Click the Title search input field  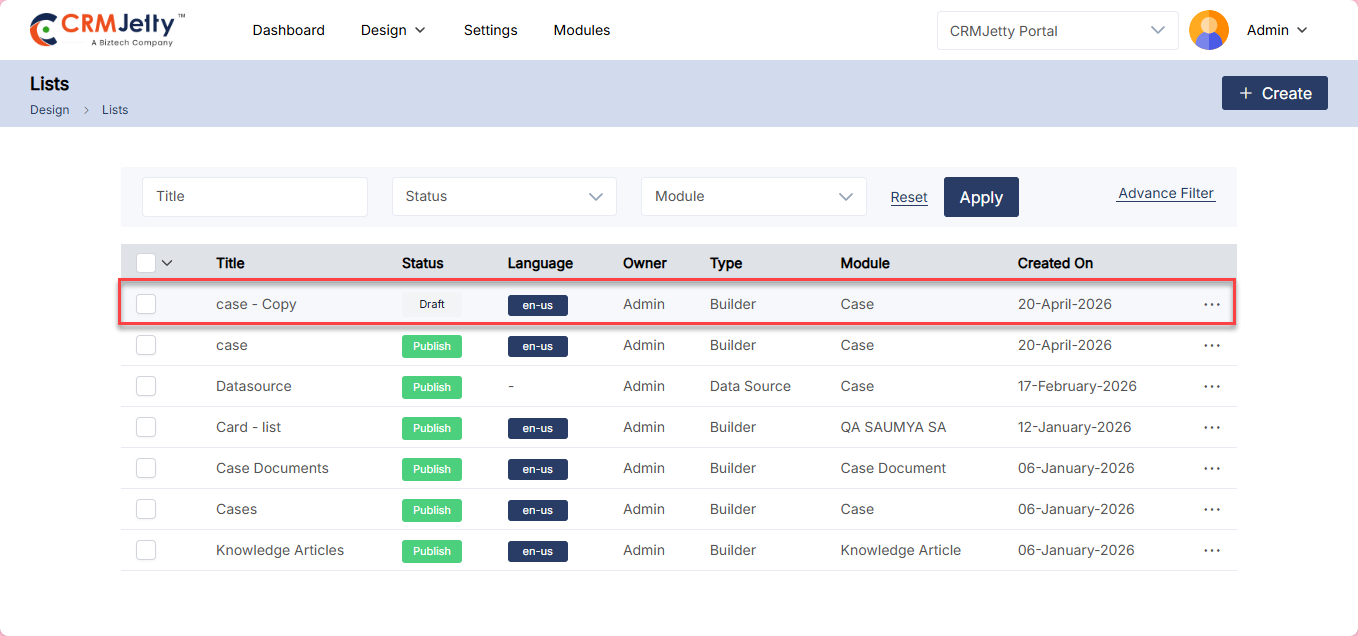[x=255, y=197]
